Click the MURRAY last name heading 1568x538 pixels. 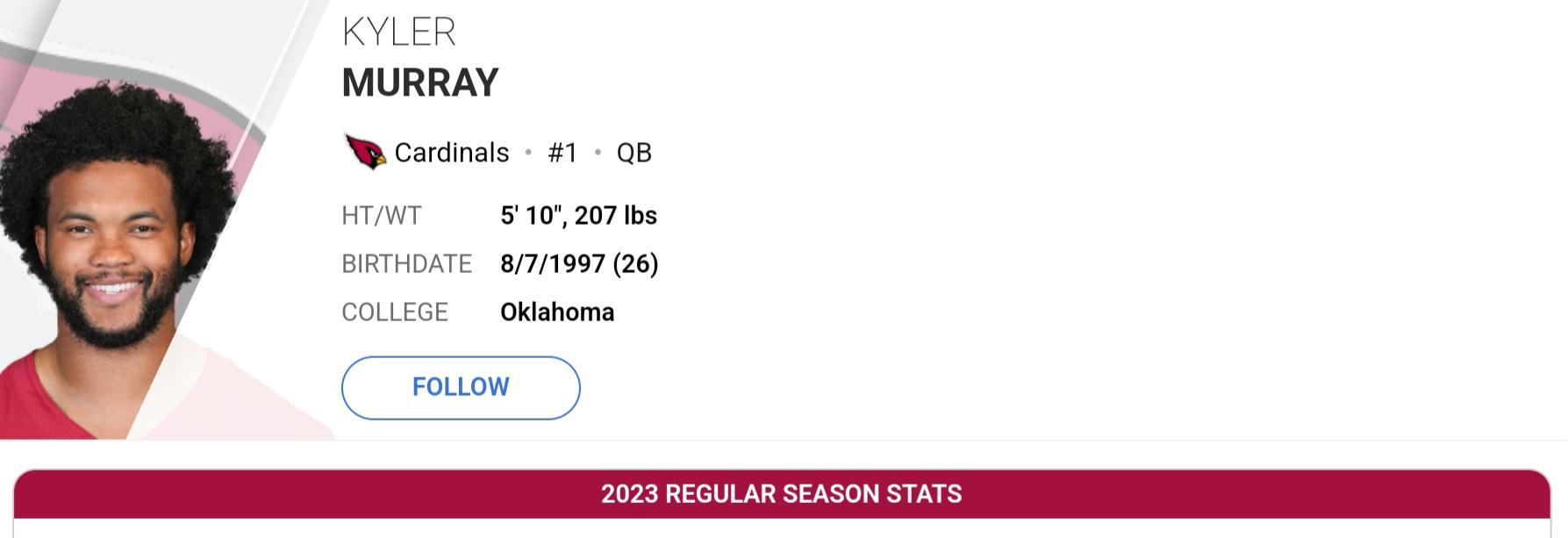tap(419, 82)
